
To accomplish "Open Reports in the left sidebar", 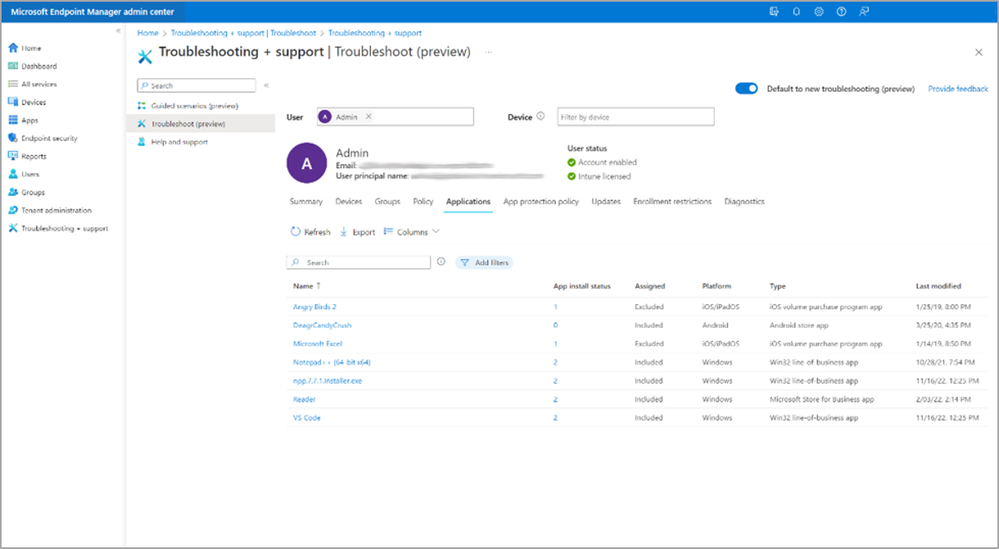I will pos(27,156).
